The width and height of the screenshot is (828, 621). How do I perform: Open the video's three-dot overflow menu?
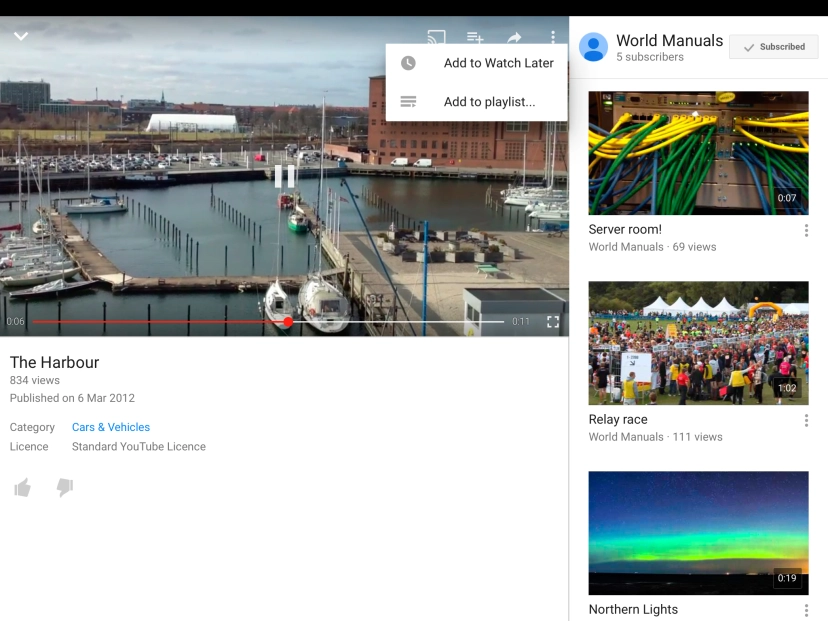click(552, 36)
